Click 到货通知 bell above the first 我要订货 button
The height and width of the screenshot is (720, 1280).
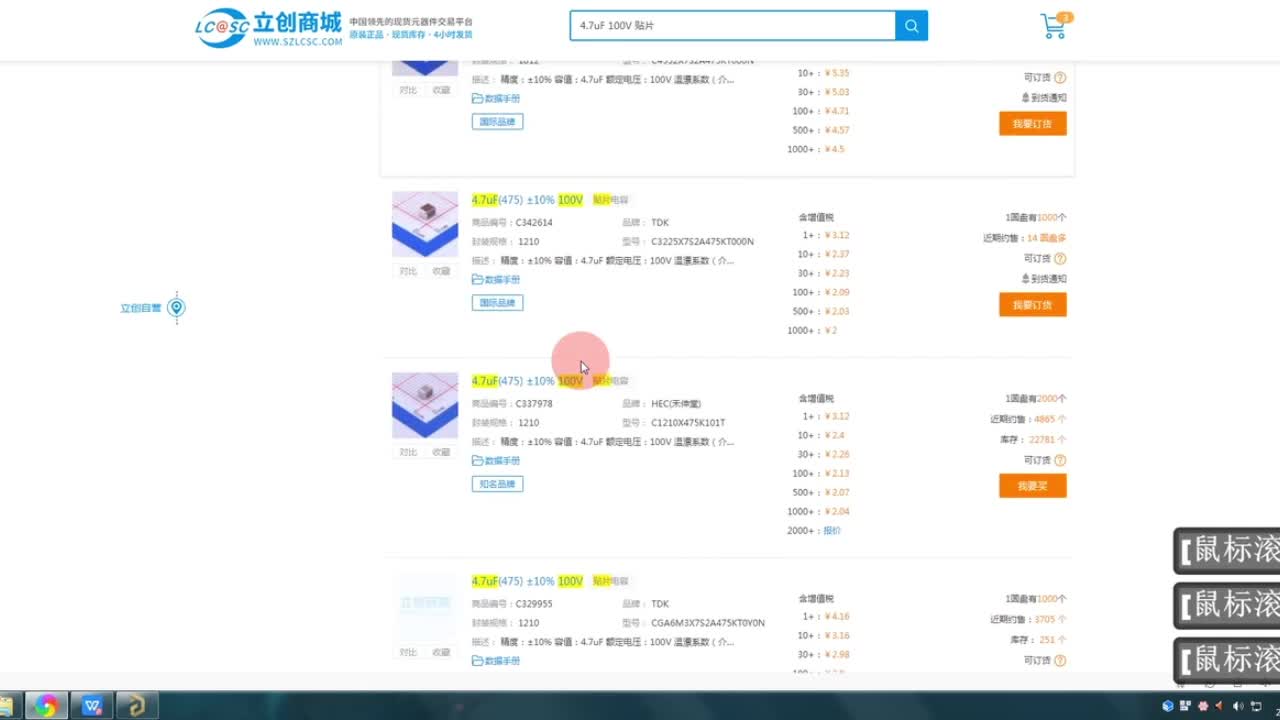[x=1044, y=98]
